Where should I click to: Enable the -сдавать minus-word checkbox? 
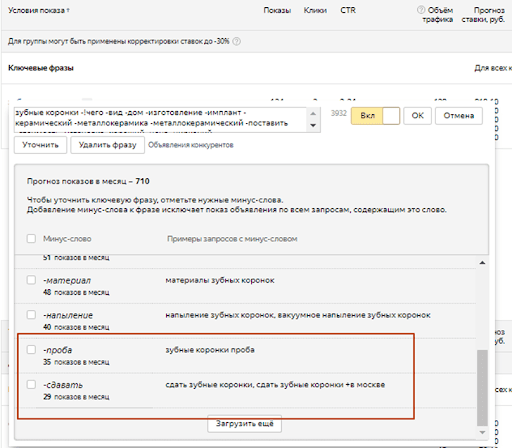(31, 384)
